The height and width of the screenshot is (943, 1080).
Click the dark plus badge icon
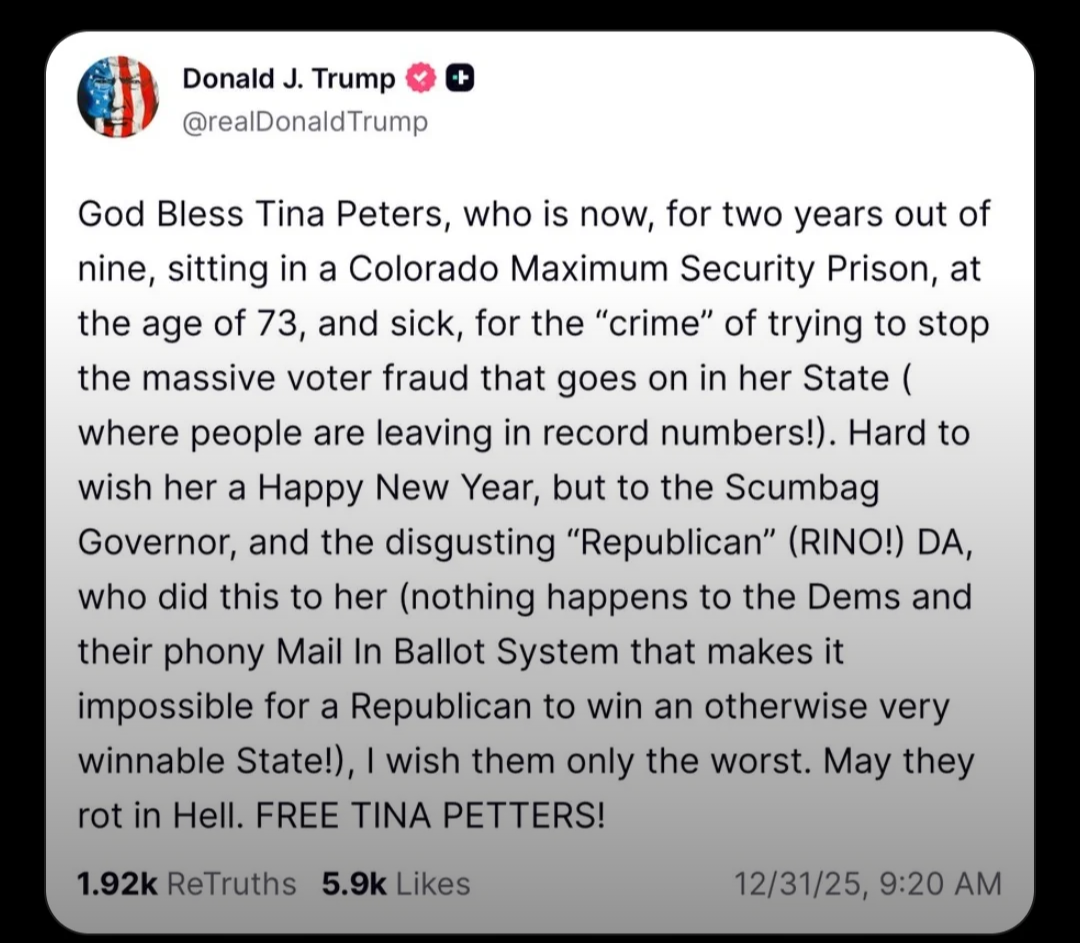[459, 78]
